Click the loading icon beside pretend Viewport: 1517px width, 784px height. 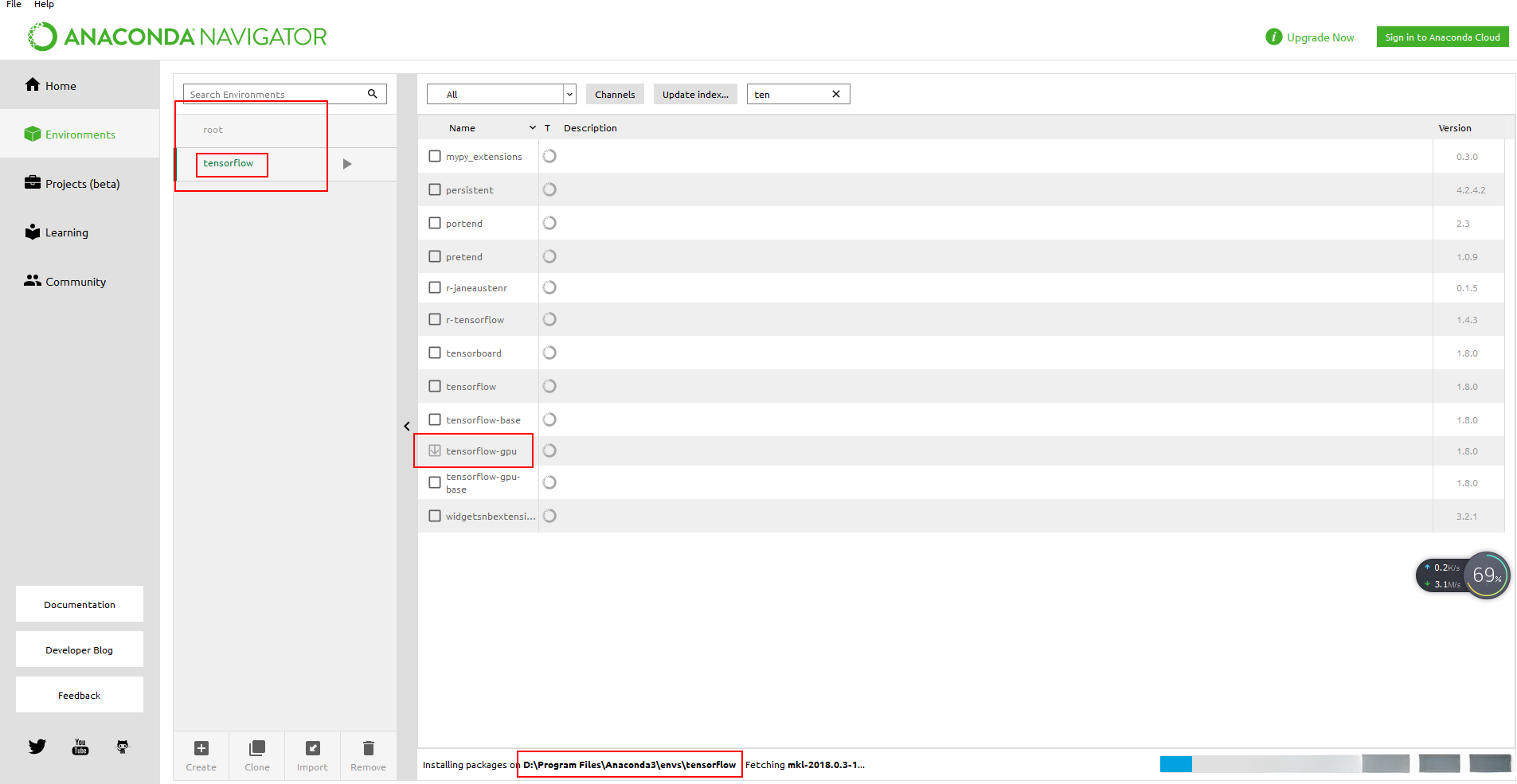pyautogui.click(x=549, y=256)
